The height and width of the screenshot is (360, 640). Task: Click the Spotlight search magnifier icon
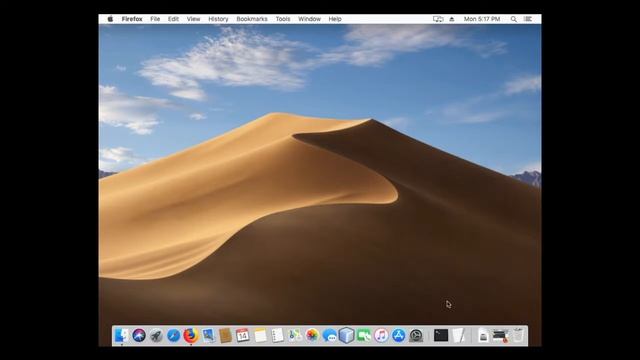(x=514, y=19)
